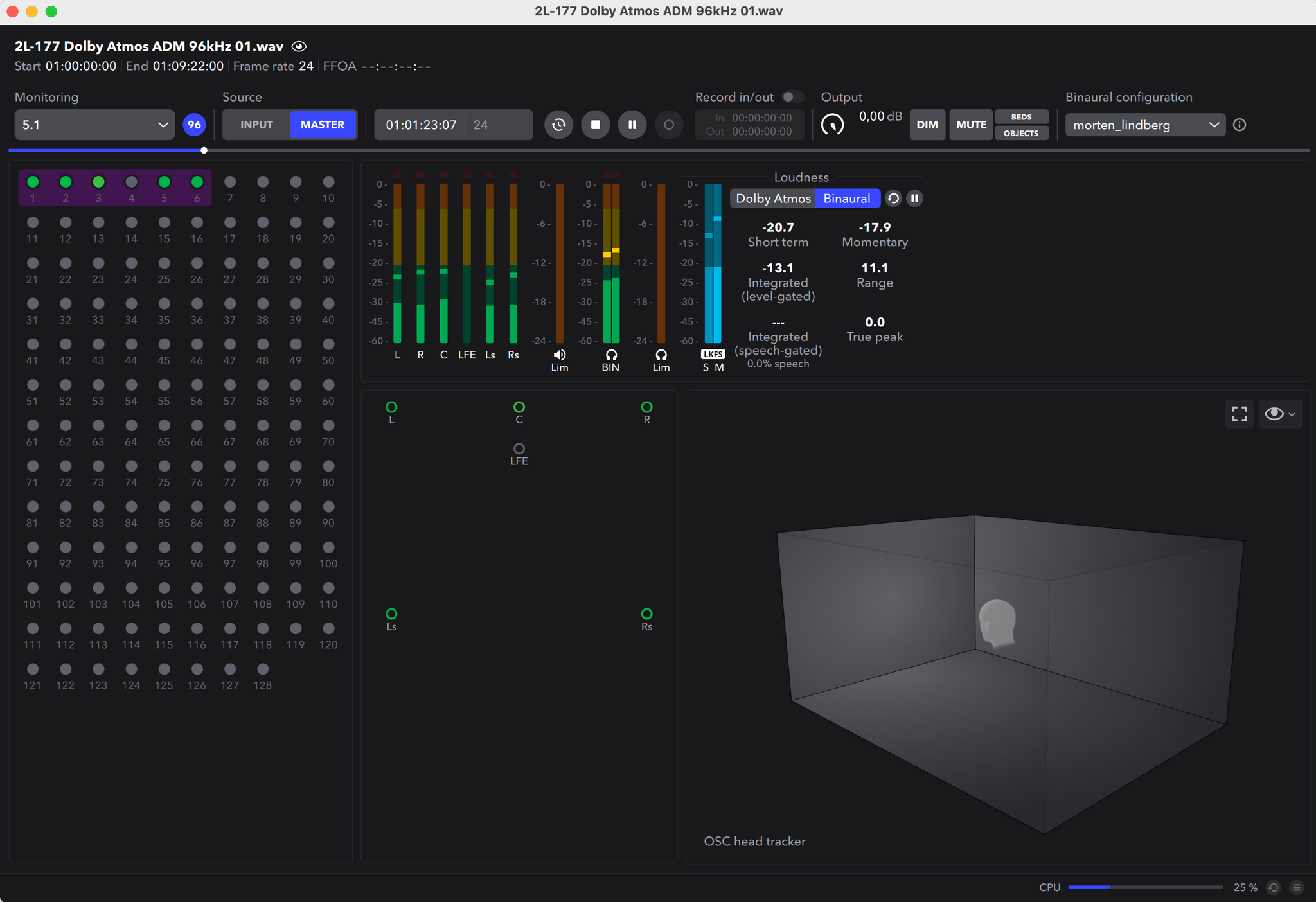Expand the room view visibility options

[1280, 414]
